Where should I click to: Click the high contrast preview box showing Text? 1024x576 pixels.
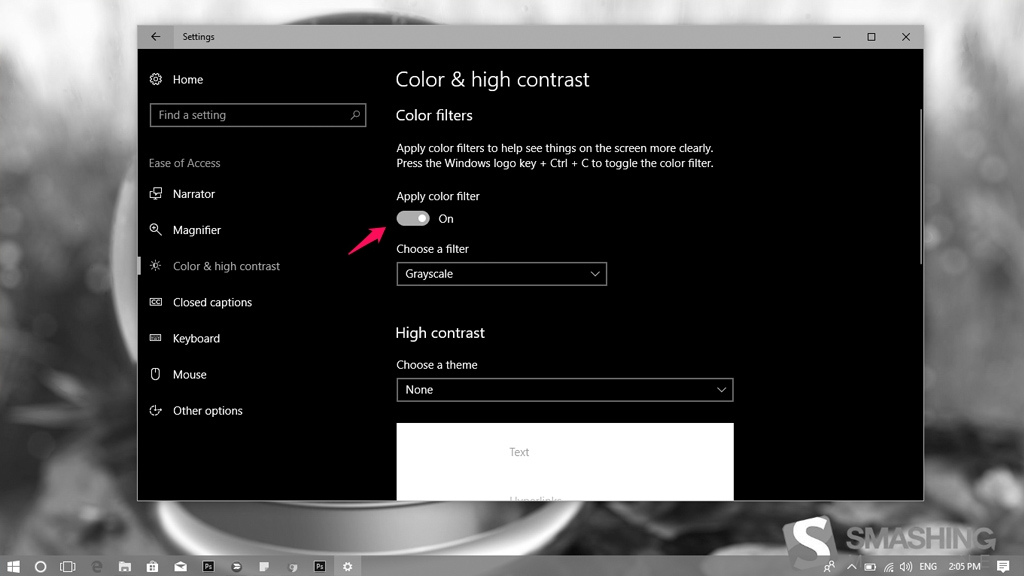click(x=565, y=462)
